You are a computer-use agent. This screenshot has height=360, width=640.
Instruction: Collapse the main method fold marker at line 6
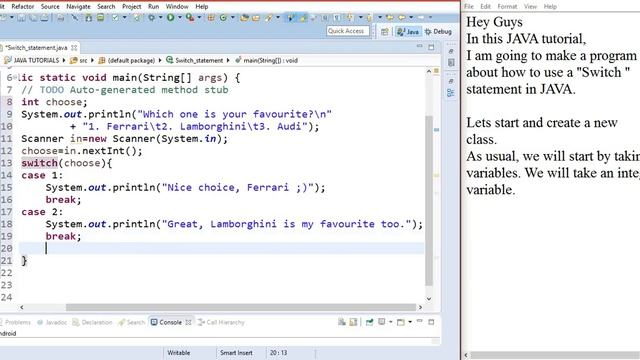[16, 77]
